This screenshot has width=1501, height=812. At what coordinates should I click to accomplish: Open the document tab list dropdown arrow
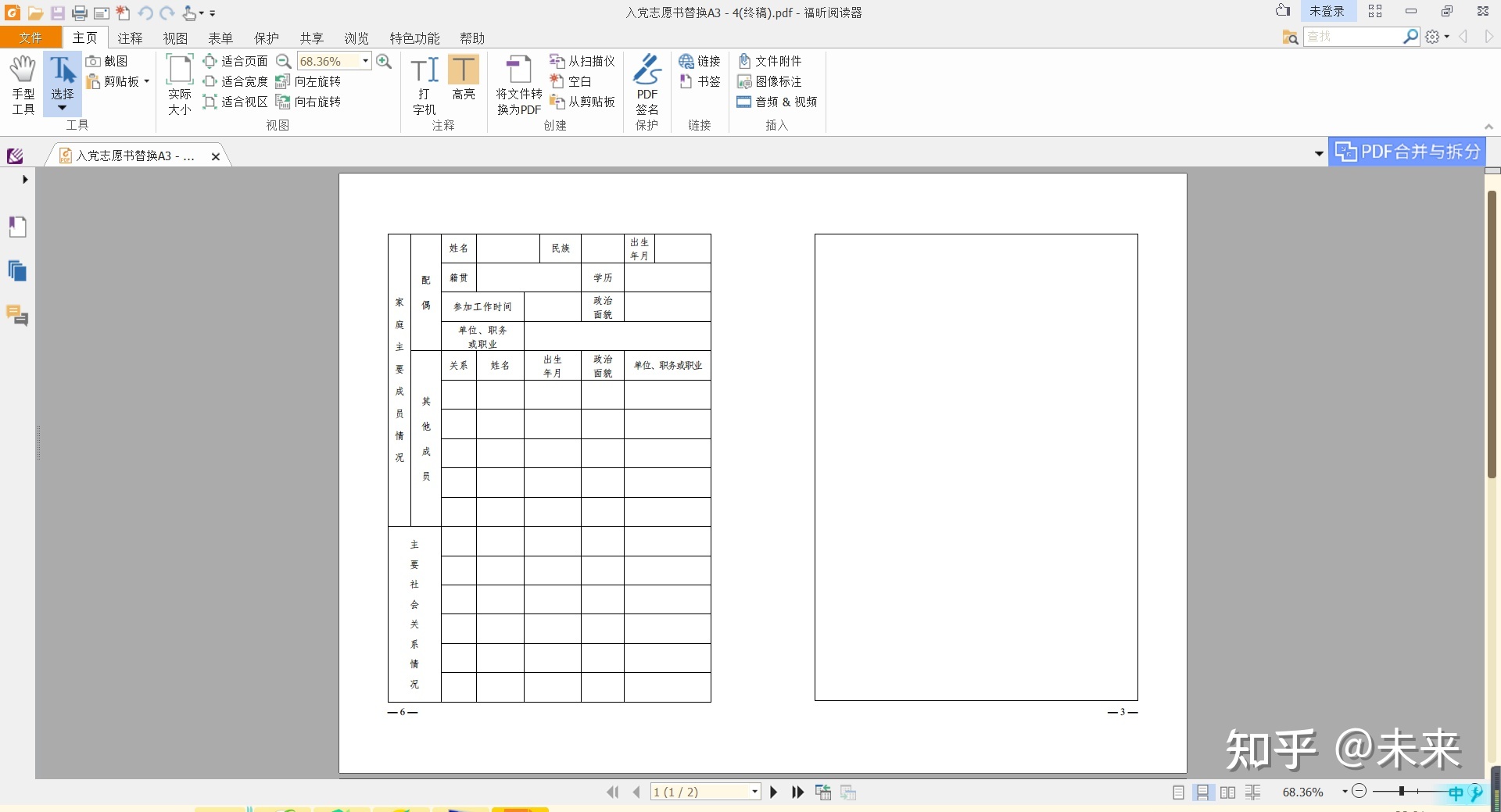(x=1319, y=153)
